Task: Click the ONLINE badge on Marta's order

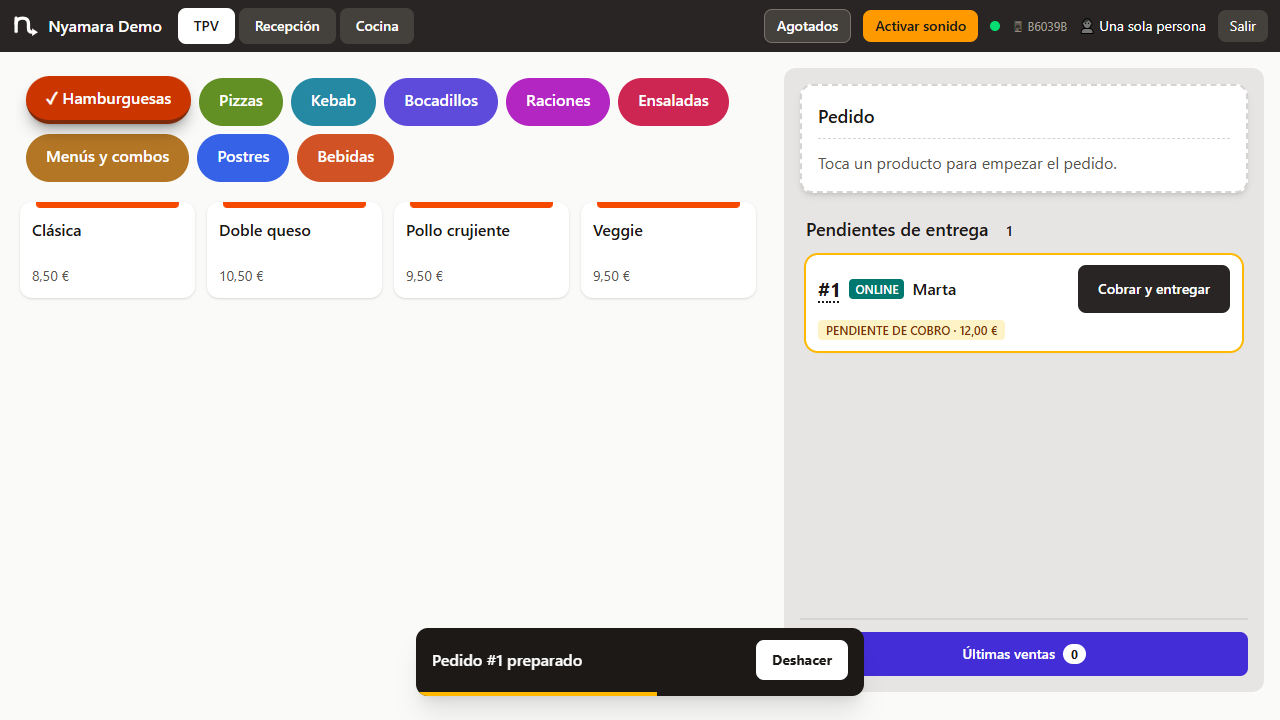Action: point(876,290)
